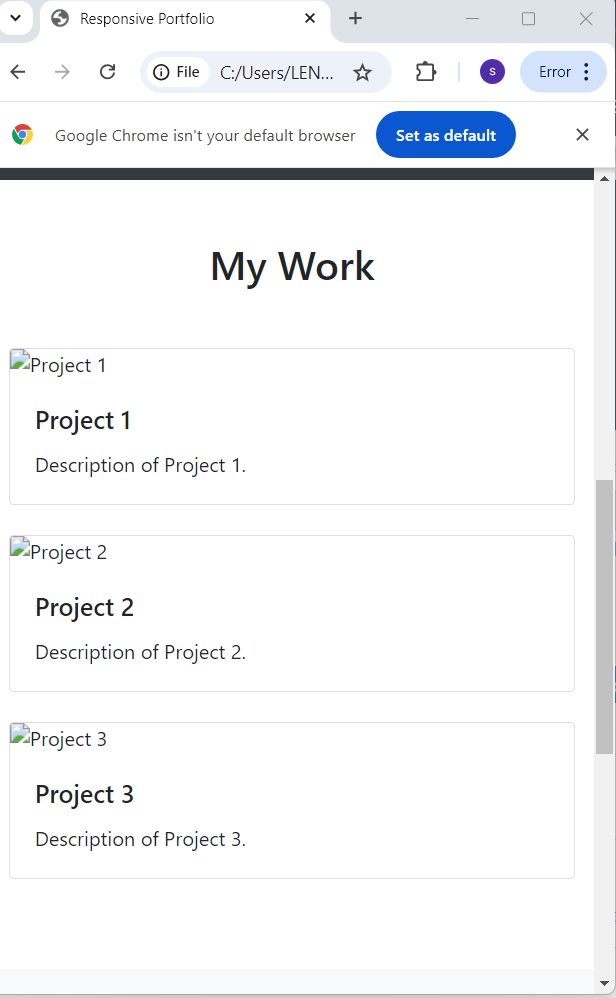616x998 pixels.
Task: Open the purple profile avatar
Action: (492, 72)
